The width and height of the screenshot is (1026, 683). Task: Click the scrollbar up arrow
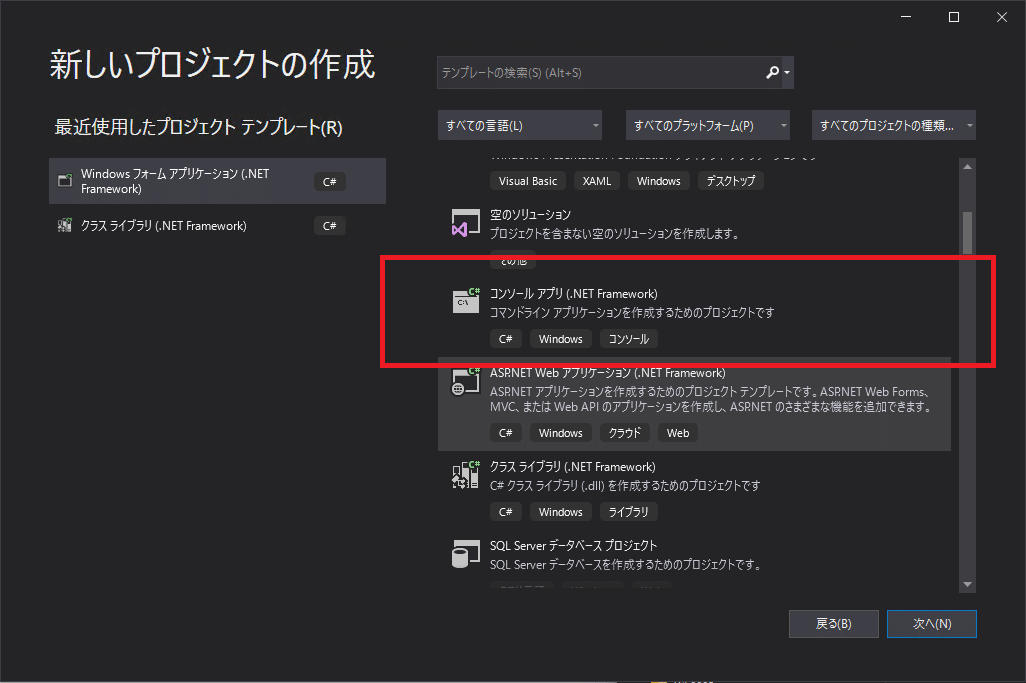tap(967, 167)
